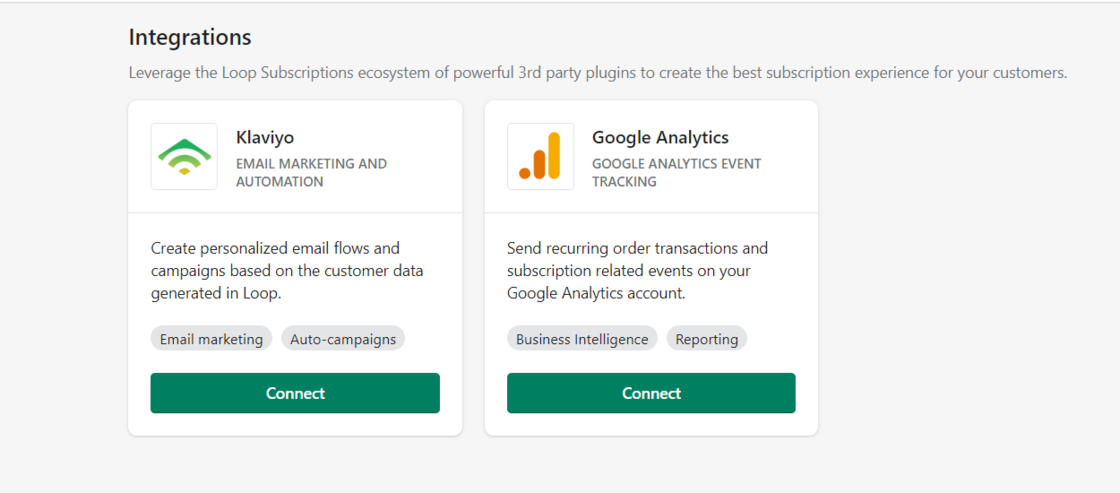Select the Business Intelligence tag
Viewport: 1120px width, 493px height.
pyautogui.click(x=582, y=339)
